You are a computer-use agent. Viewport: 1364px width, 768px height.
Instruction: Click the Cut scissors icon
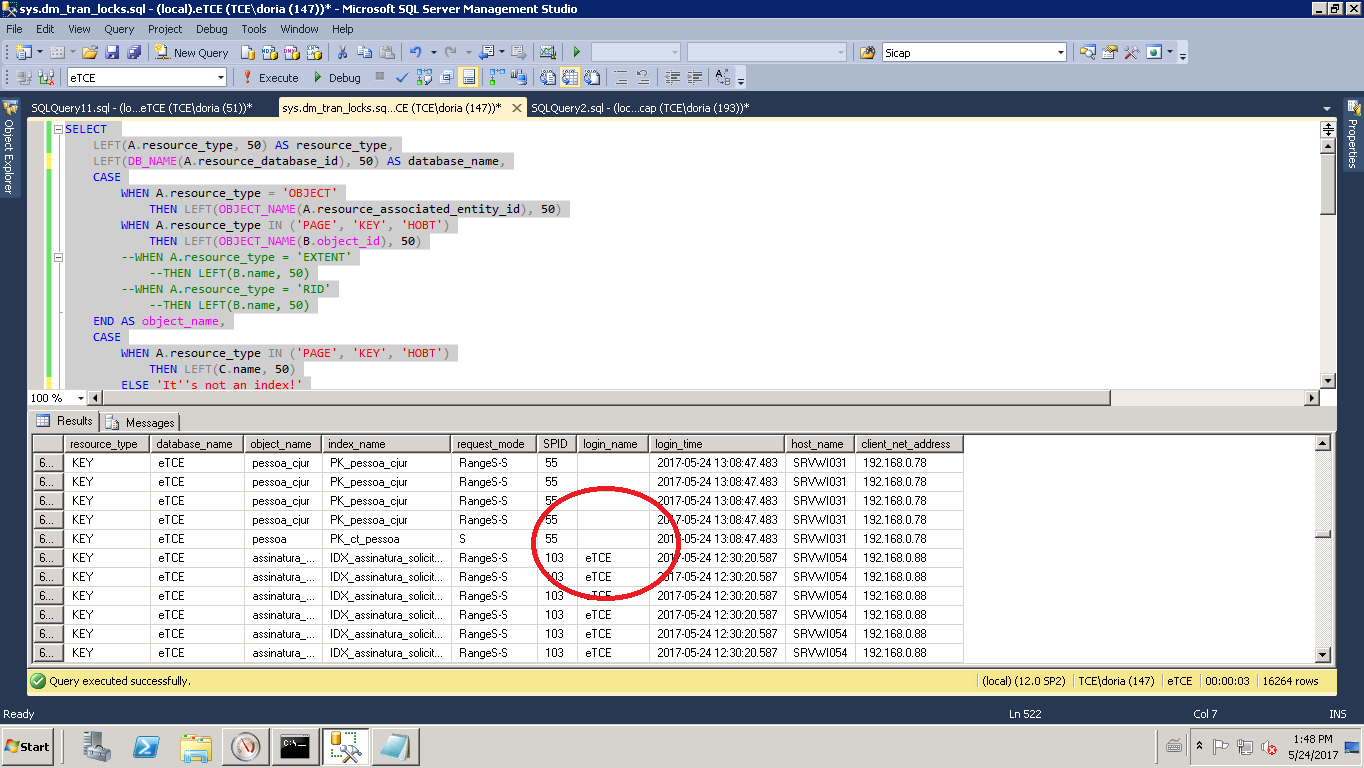click(x=342, y=52)
